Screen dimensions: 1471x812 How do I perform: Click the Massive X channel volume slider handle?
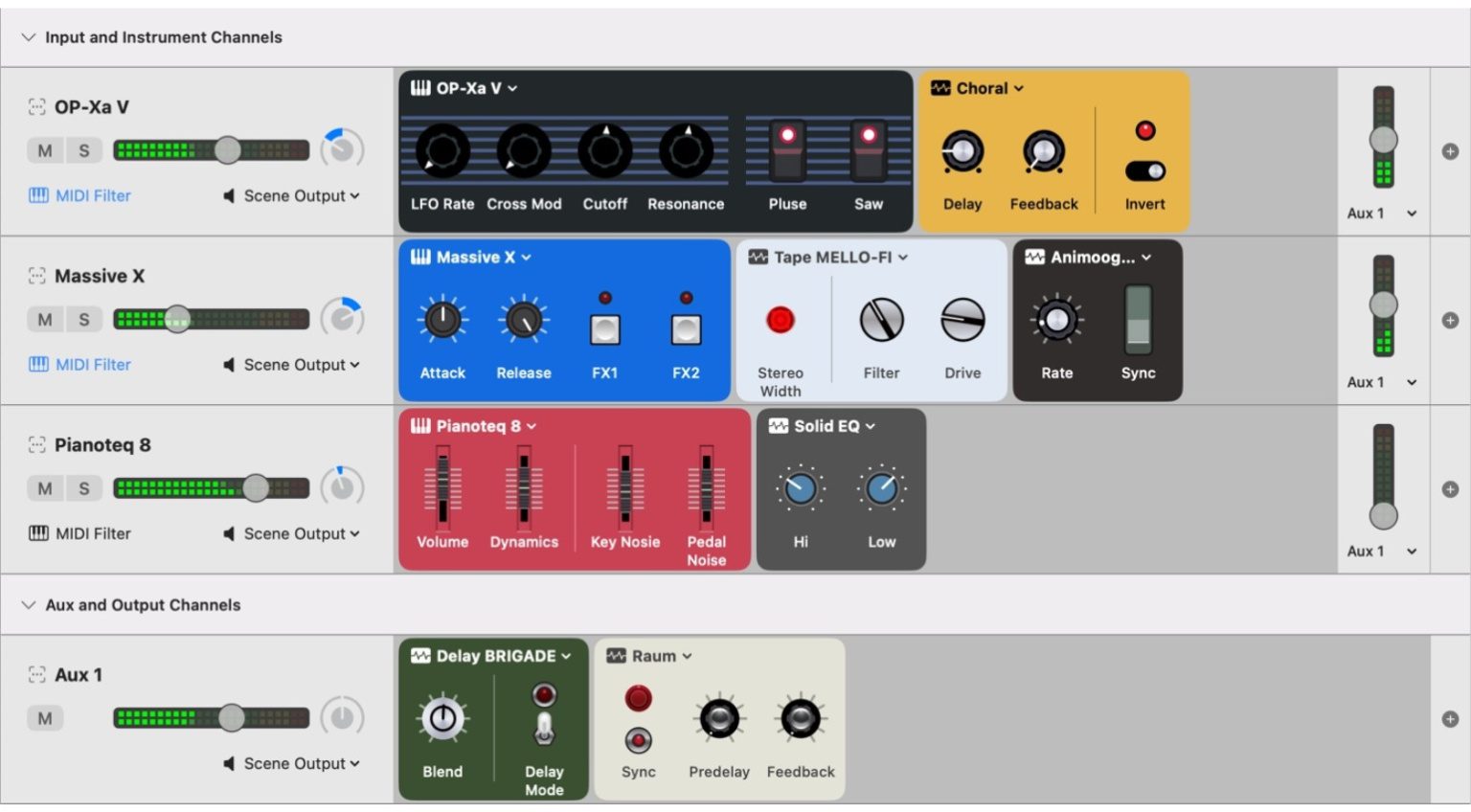177,319
